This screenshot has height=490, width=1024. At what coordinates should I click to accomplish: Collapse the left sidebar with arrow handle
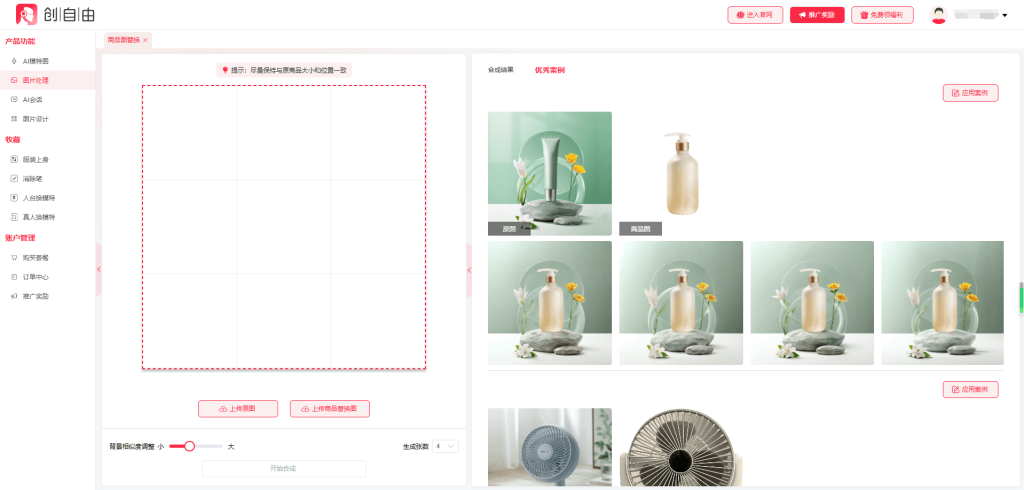click(x=98, y=269)
